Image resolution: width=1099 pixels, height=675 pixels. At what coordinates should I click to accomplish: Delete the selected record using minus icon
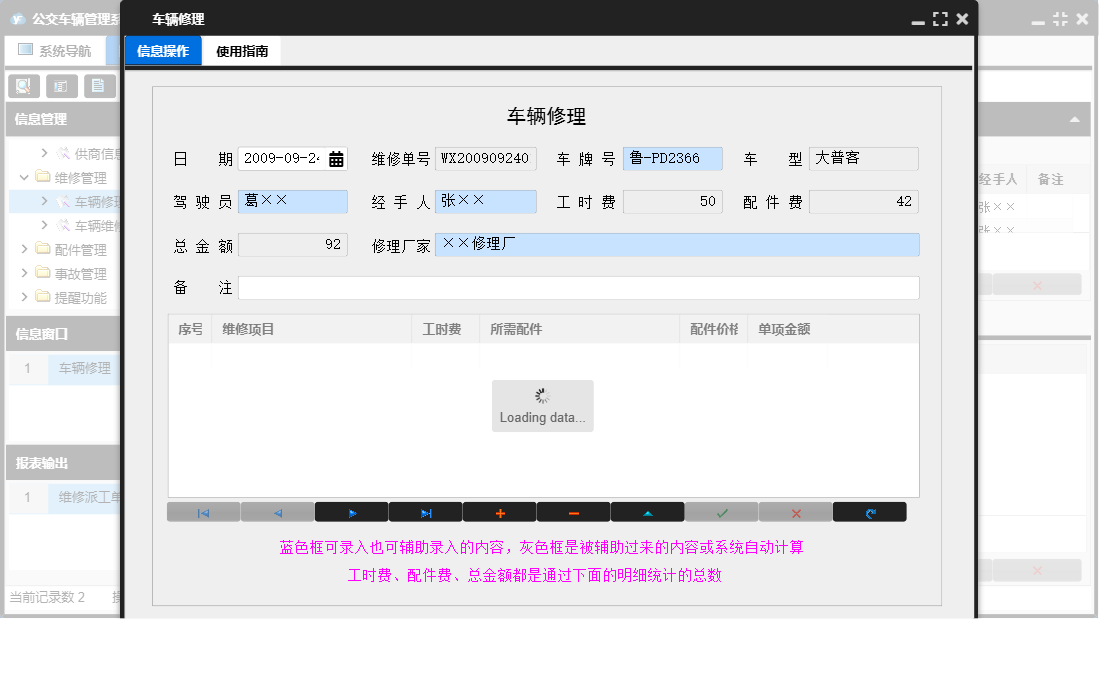click(572, 511)
